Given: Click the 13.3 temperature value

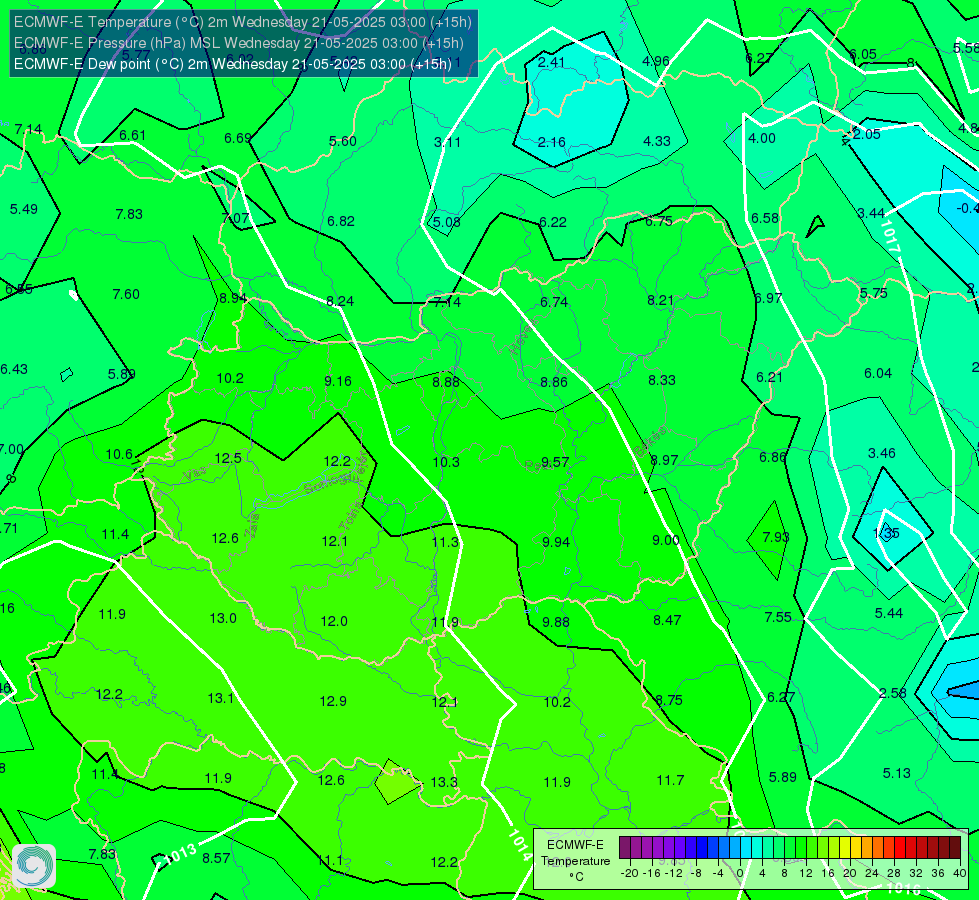Looking at the screenshot, I should coord(444,782).
